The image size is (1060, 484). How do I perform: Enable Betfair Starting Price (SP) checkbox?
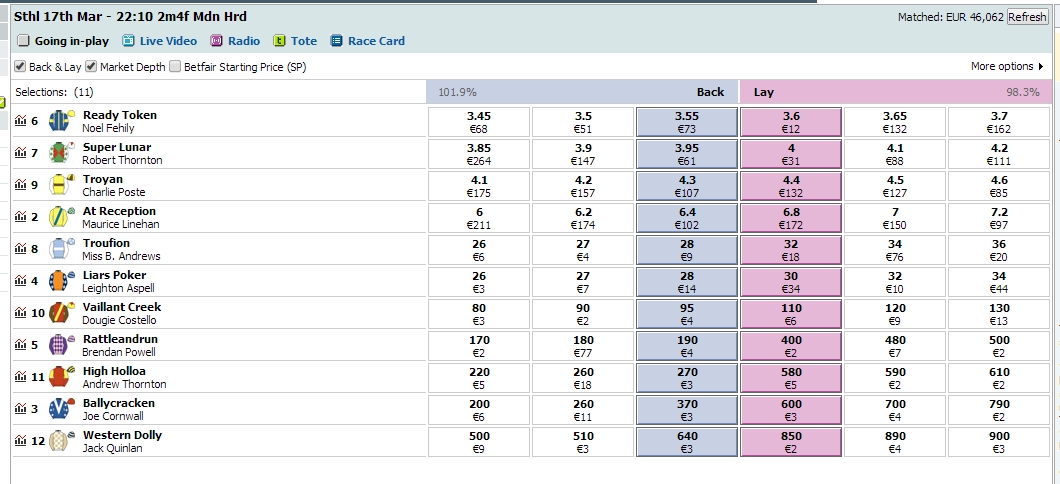pyautogui.click(x=175, y=67)
